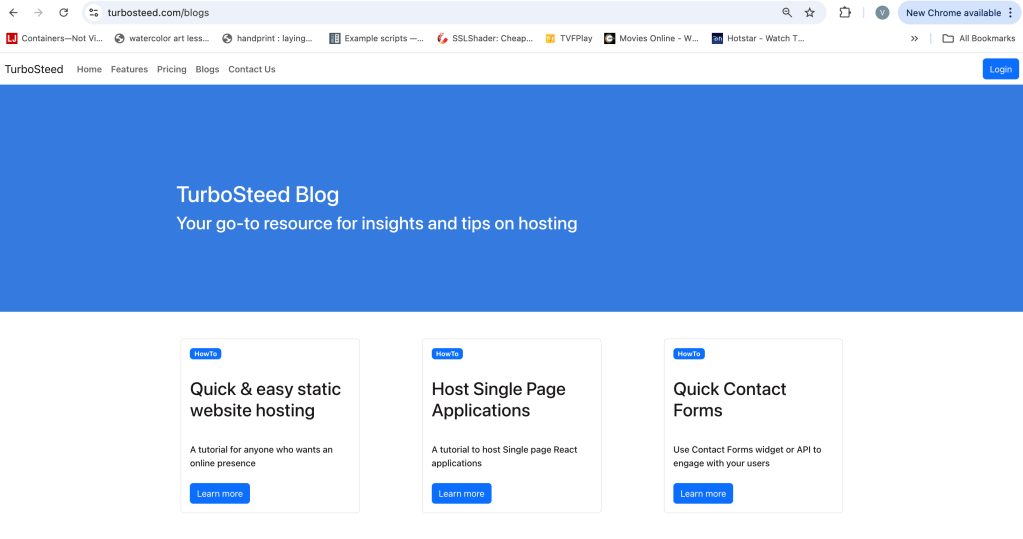1023x539 pixels.
Task: Open the TVFPlay bookmark
Action: (568, 39)
